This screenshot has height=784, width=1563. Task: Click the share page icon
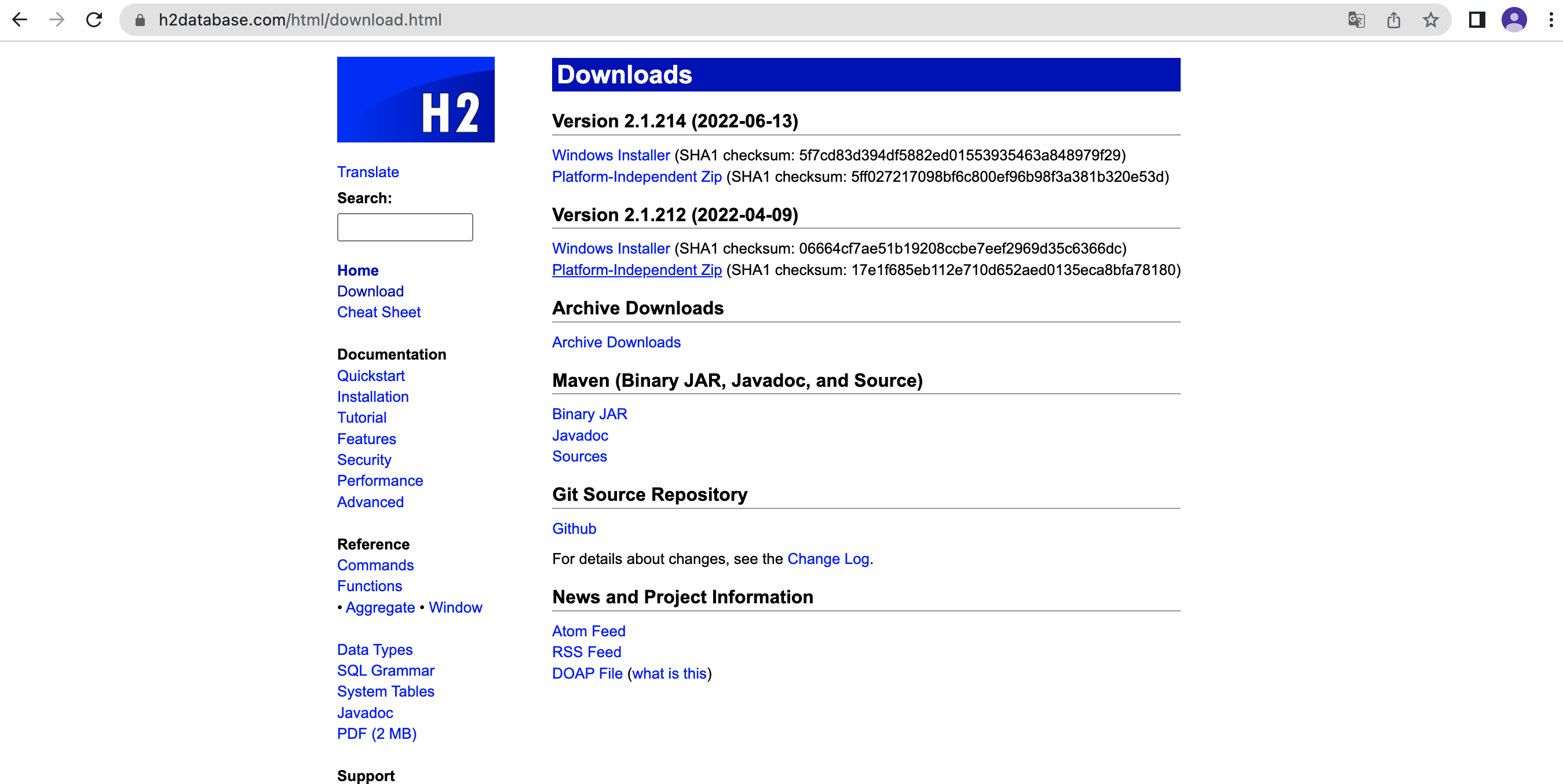pos(1394,20)
